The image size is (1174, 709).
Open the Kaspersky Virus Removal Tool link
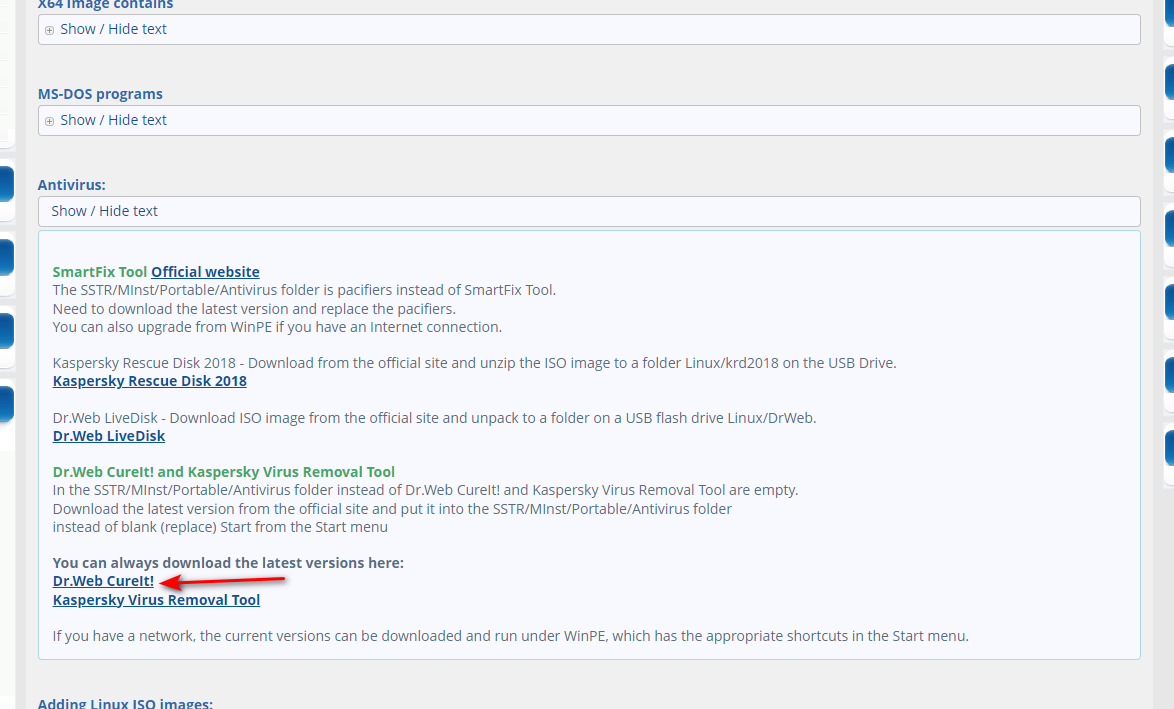pos(156,600)
